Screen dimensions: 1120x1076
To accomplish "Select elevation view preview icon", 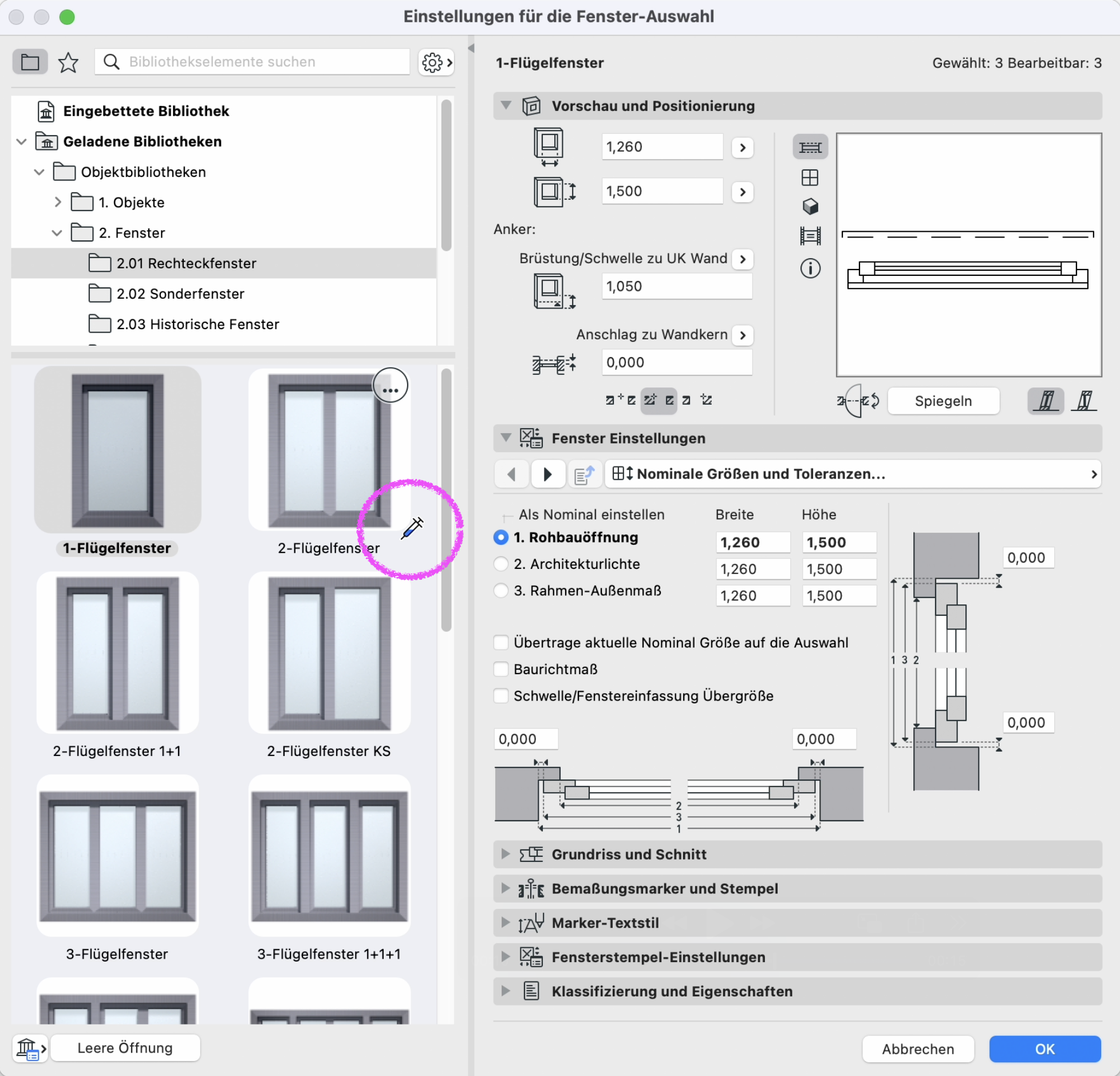I will pyautogui.click(x=810, y=178).
